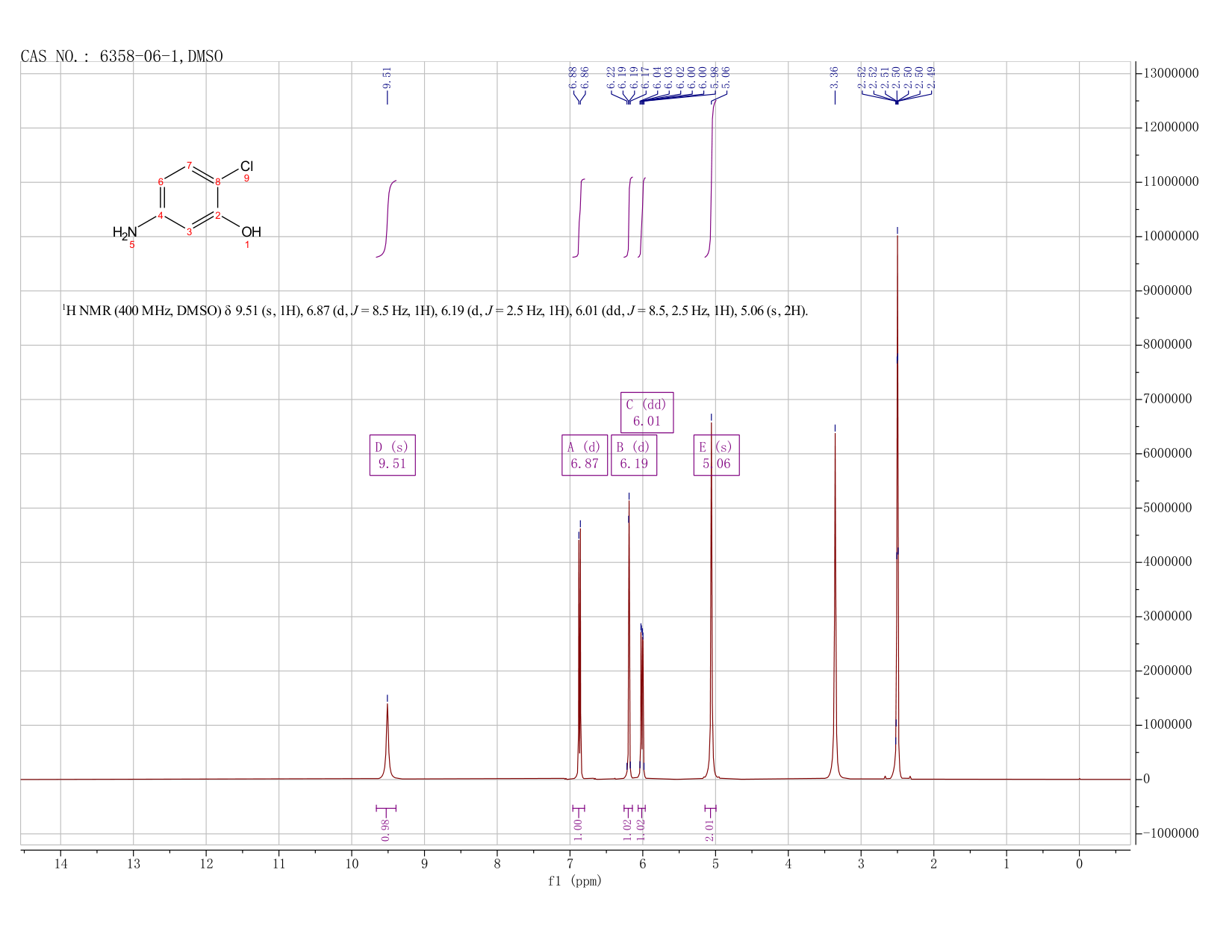Select the A (d) 6.87 multiplet label
This screenshot has width=1232, height=952.
[585, 455]
